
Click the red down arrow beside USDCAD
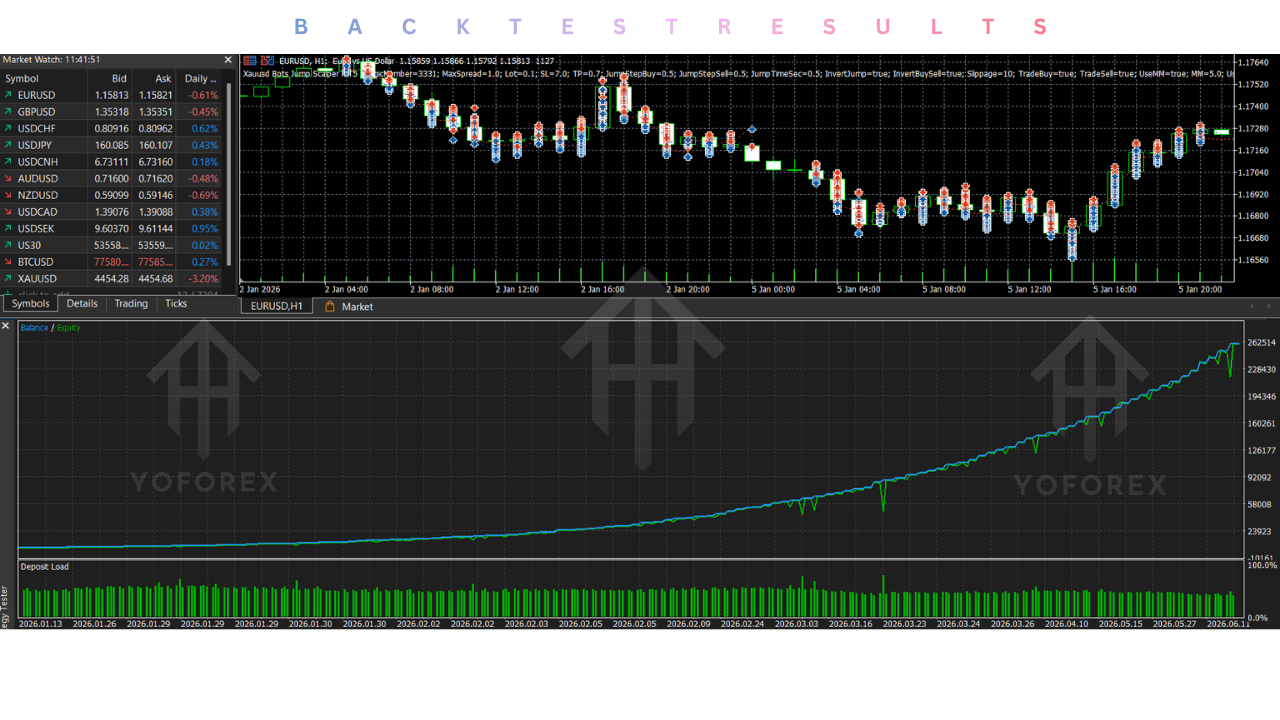[9, 212]
